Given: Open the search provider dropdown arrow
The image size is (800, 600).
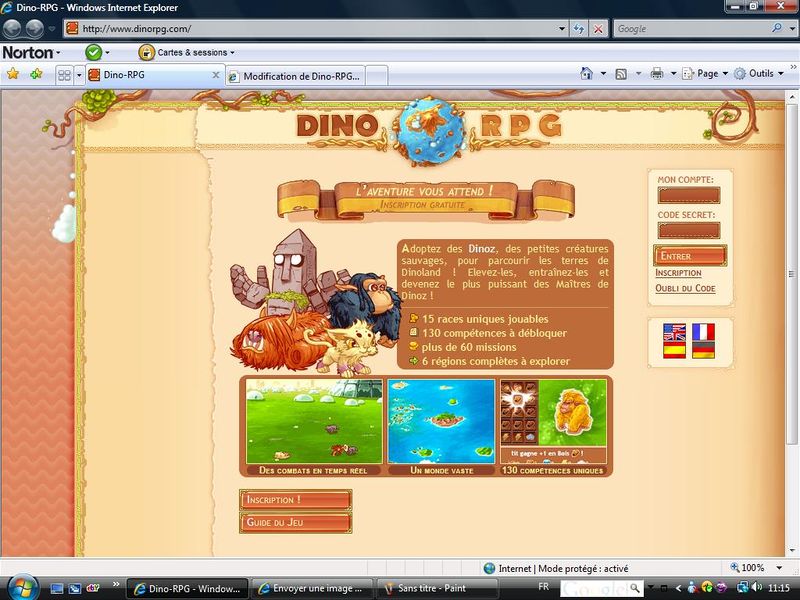Looking at the screenshot, I should pyautogui.click(x=792, y=29).
